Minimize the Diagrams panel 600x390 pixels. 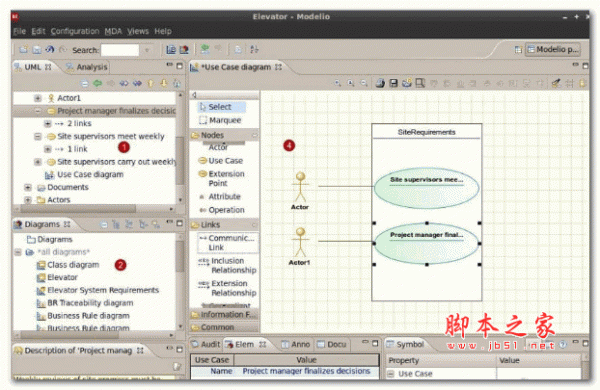coord(170,222)
